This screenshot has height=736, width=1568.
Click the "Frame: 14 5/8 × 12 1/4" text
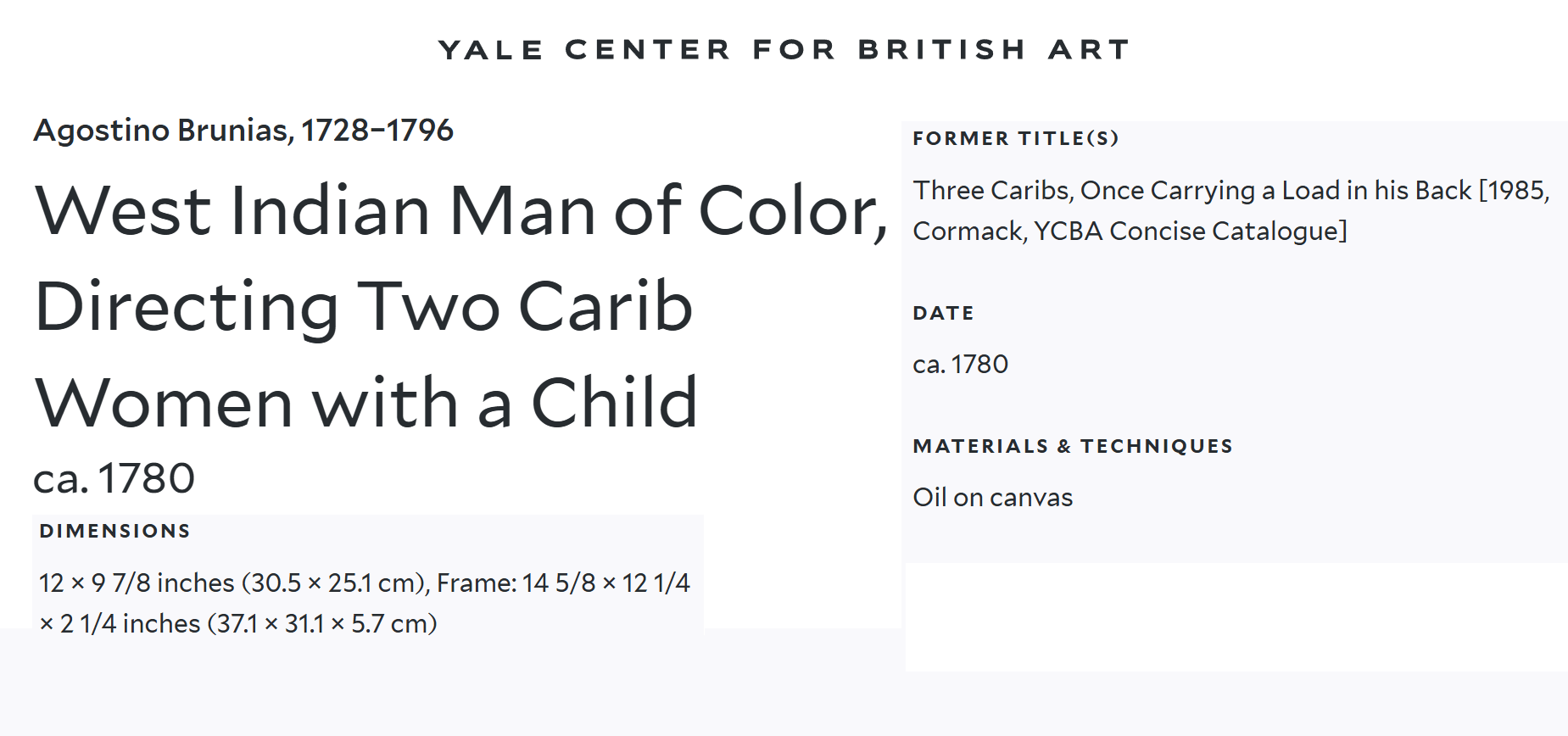pyautogui.click(x=563, y=583)
